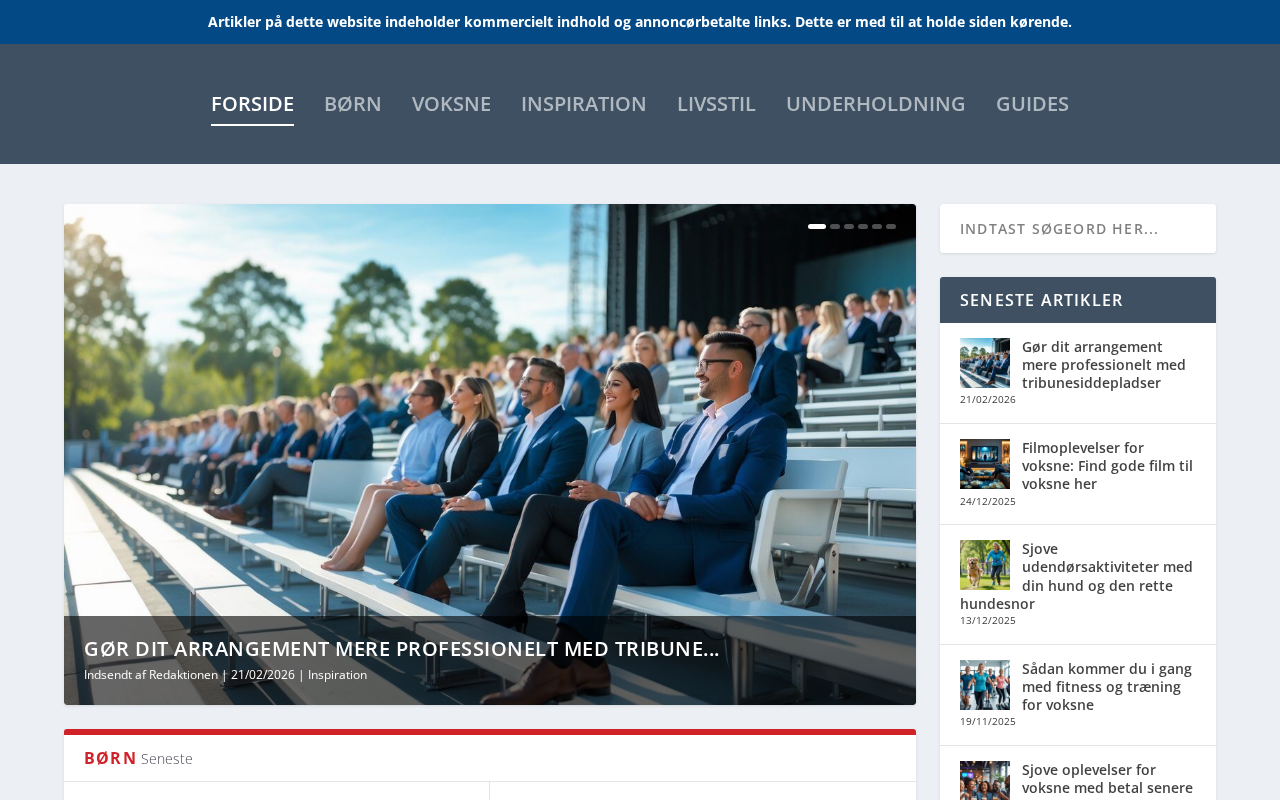Open the dog outdoor activities thumbnail
Screen dimensions: 1280x800
[985, 565]
